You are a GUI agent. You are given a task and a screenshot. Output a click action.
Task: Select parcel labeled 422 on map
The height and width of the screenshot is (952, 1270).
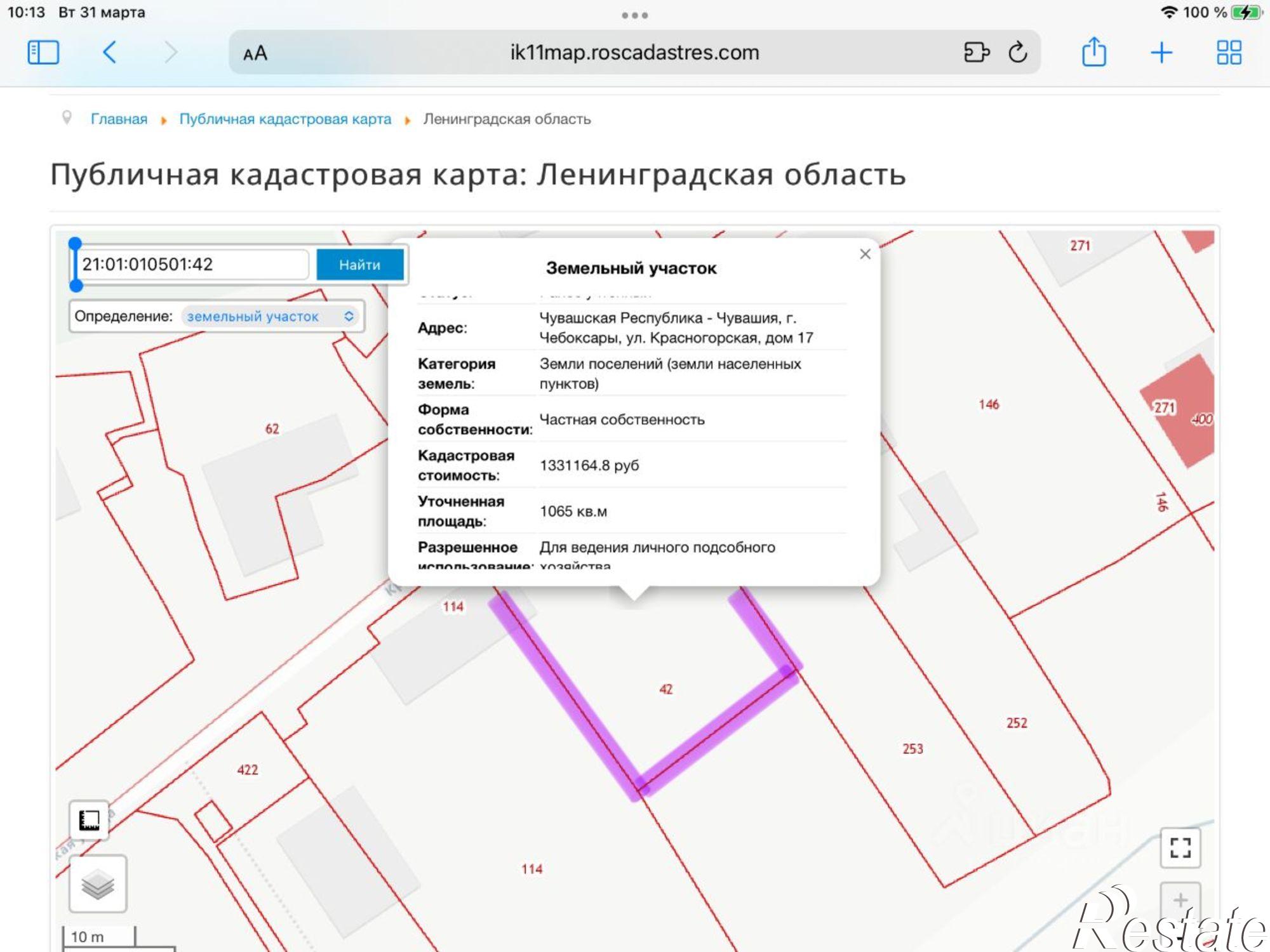tap(248, 770)
